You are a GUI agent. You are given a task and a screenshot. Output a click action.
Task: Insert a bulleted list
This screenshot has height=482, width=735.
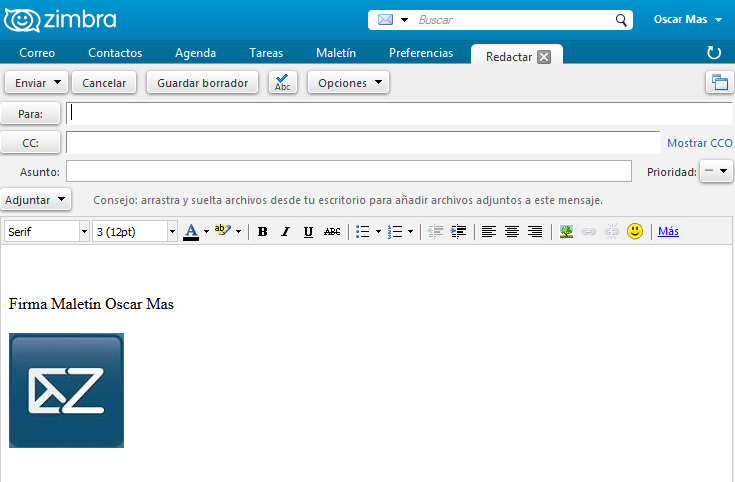(362, 232)
